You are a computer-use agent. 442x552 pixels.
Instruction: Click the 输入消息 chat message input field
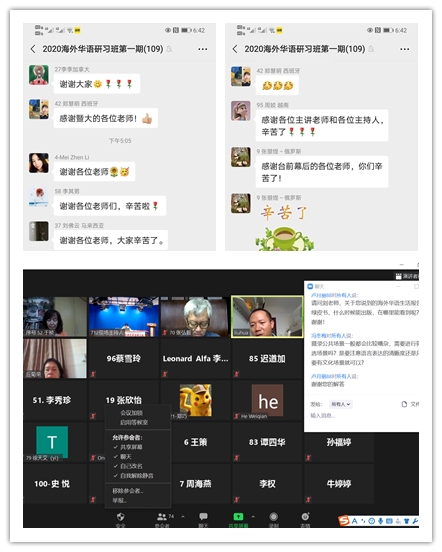coord(362,416)
